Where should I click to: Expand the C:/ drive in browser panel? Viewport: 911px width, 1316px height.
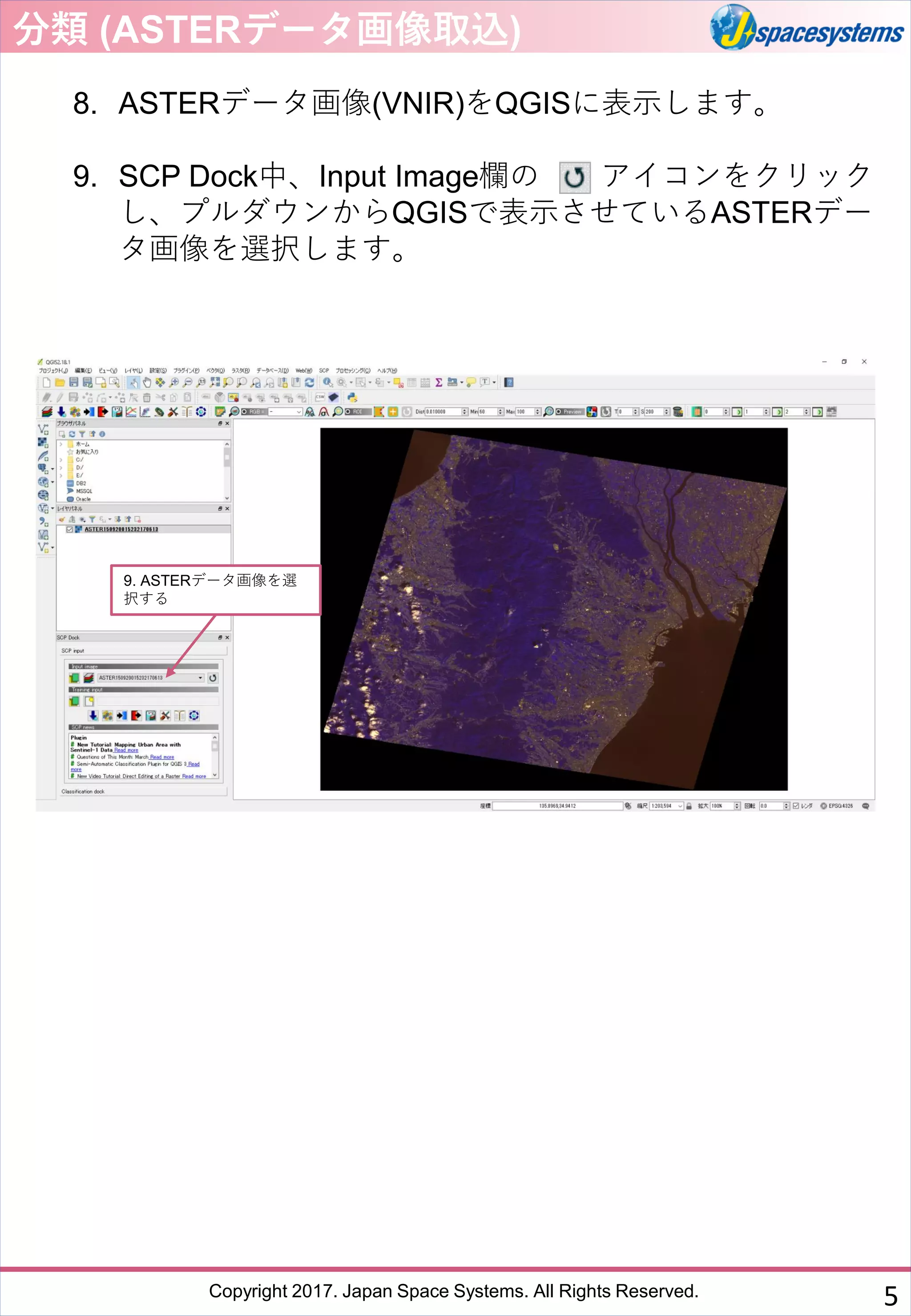pos(61,459)
